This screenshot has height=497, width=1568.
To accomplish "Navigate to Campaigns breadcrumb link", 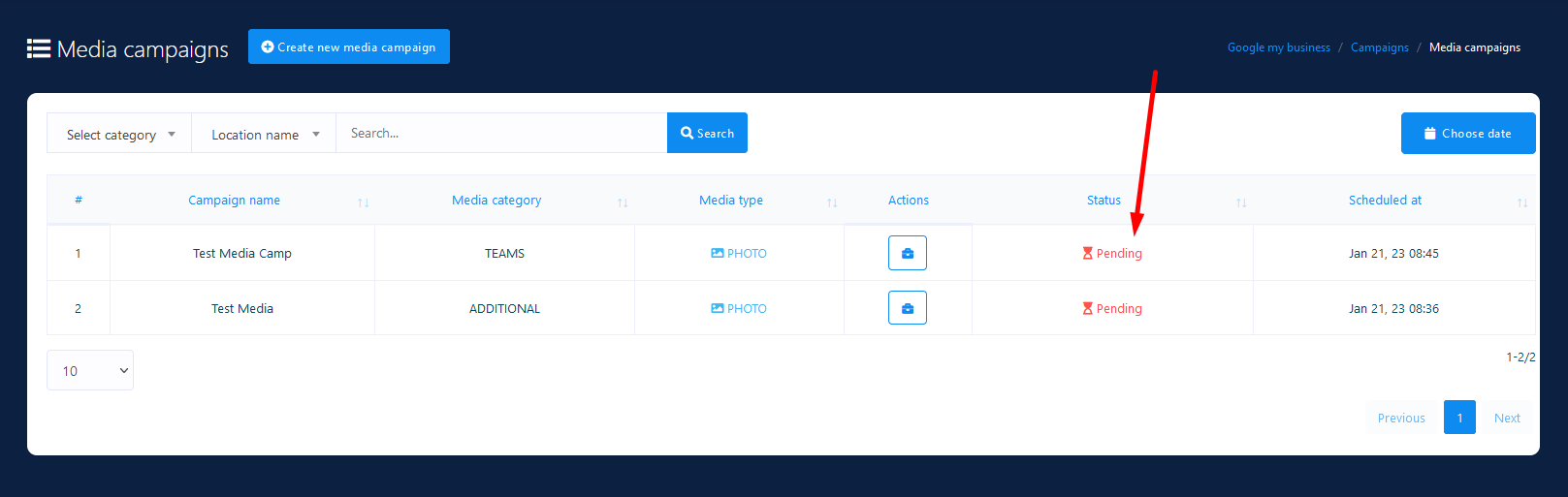I will pos(1379,47).
